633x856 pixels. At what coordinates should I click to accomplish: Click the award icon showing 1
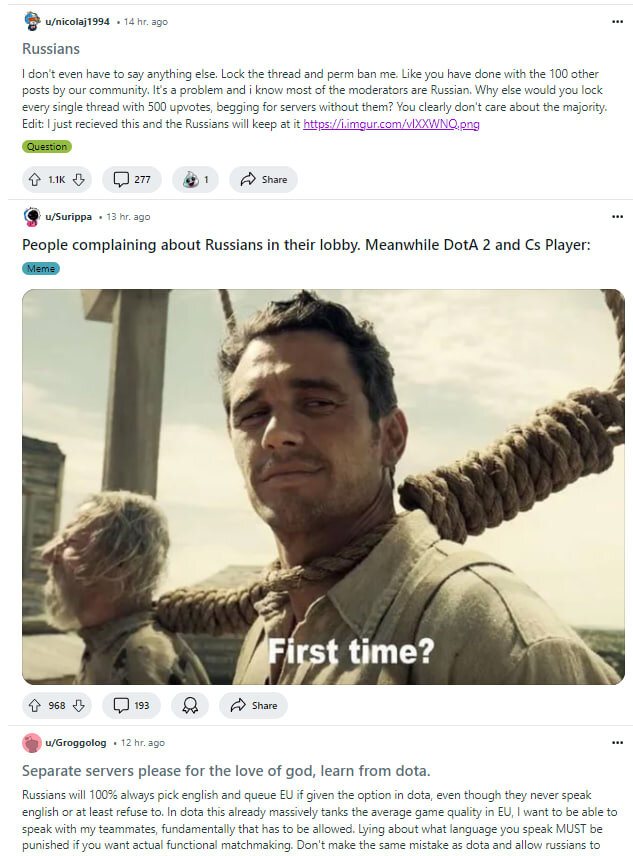pos(195,180)
